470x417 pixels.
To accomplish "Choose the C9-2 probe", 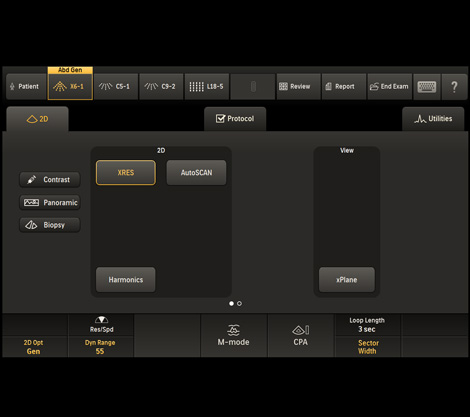I will (161, 86).
